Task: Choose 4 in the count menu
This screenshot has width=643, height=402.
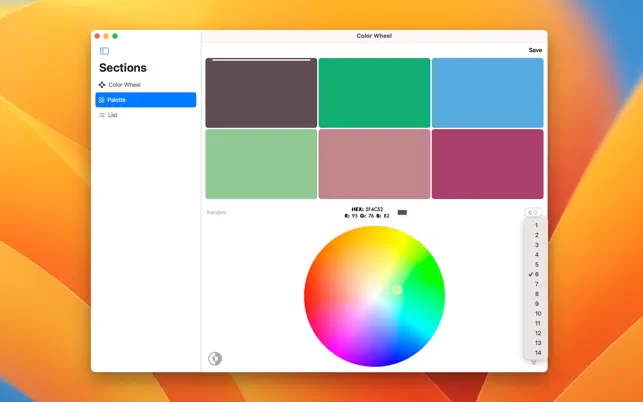Action: (x=536, y=255)
